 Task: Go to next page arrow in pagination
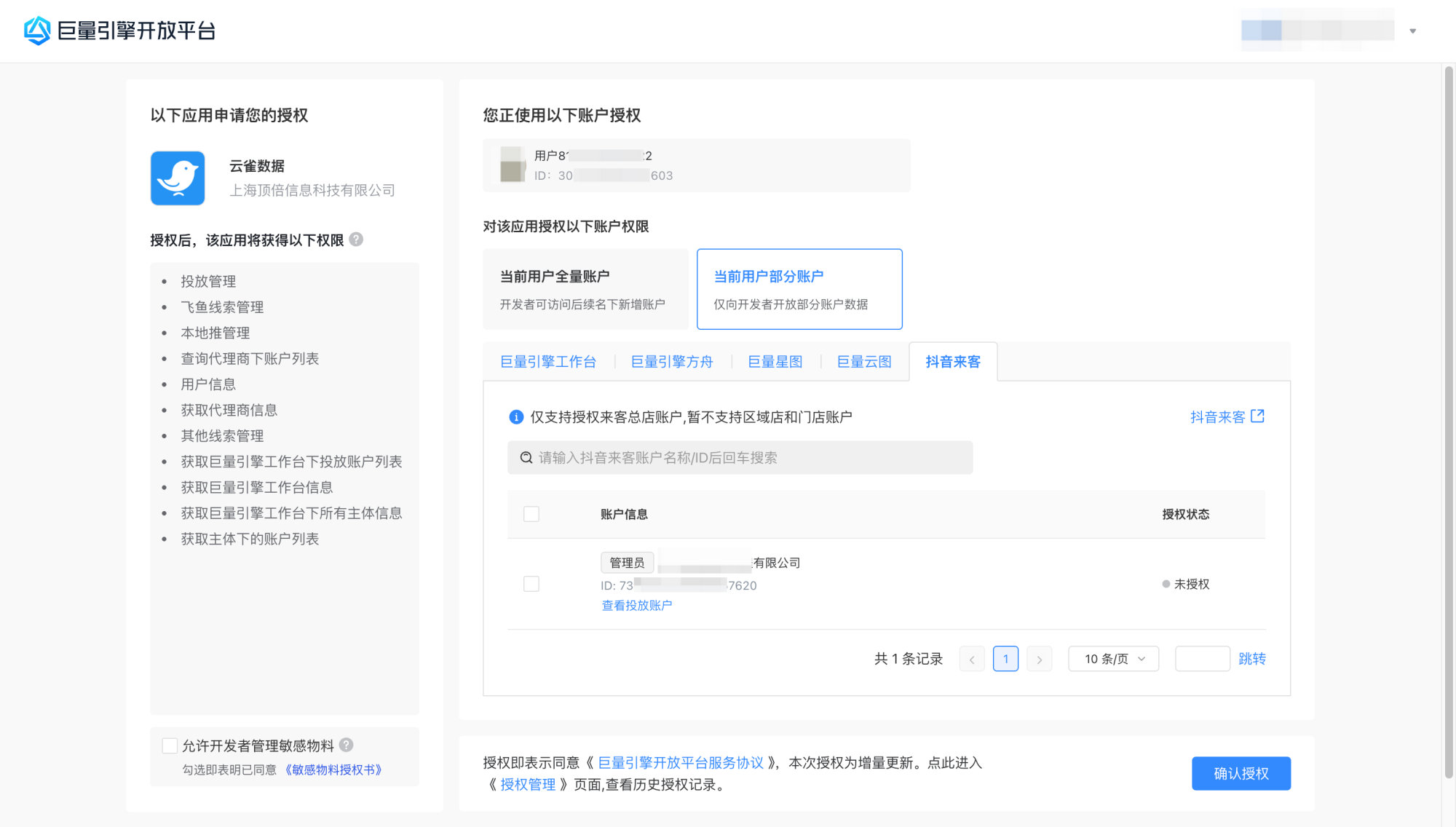point(1039,659)
